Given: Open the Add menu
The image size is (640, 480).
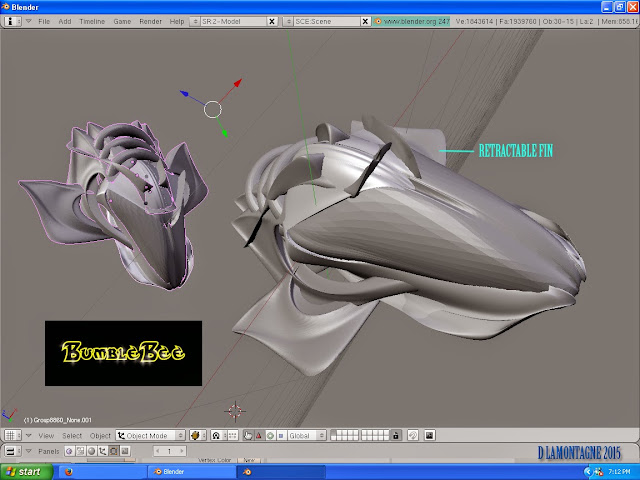Looking at the screenshot, I should [x=64, y=21].
